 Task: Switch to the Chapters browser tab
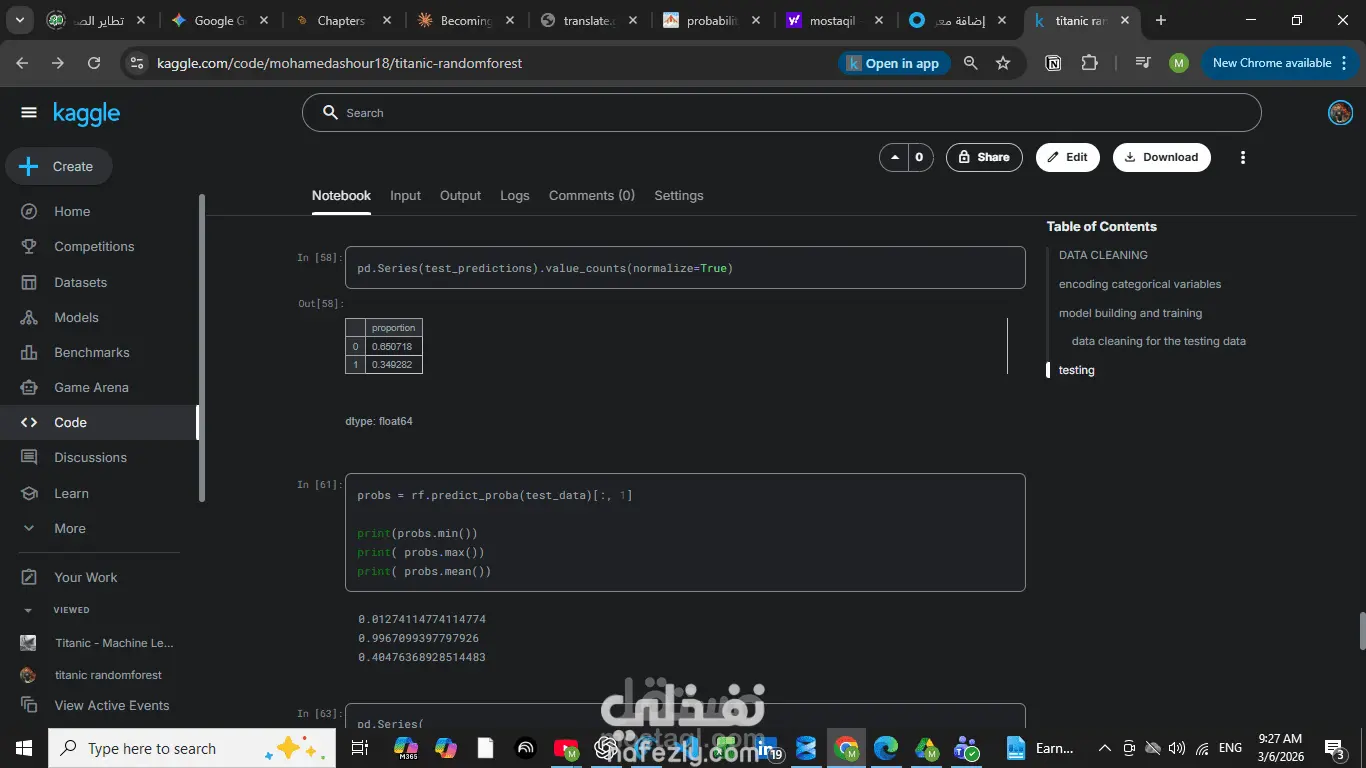[x=344, y=20]
